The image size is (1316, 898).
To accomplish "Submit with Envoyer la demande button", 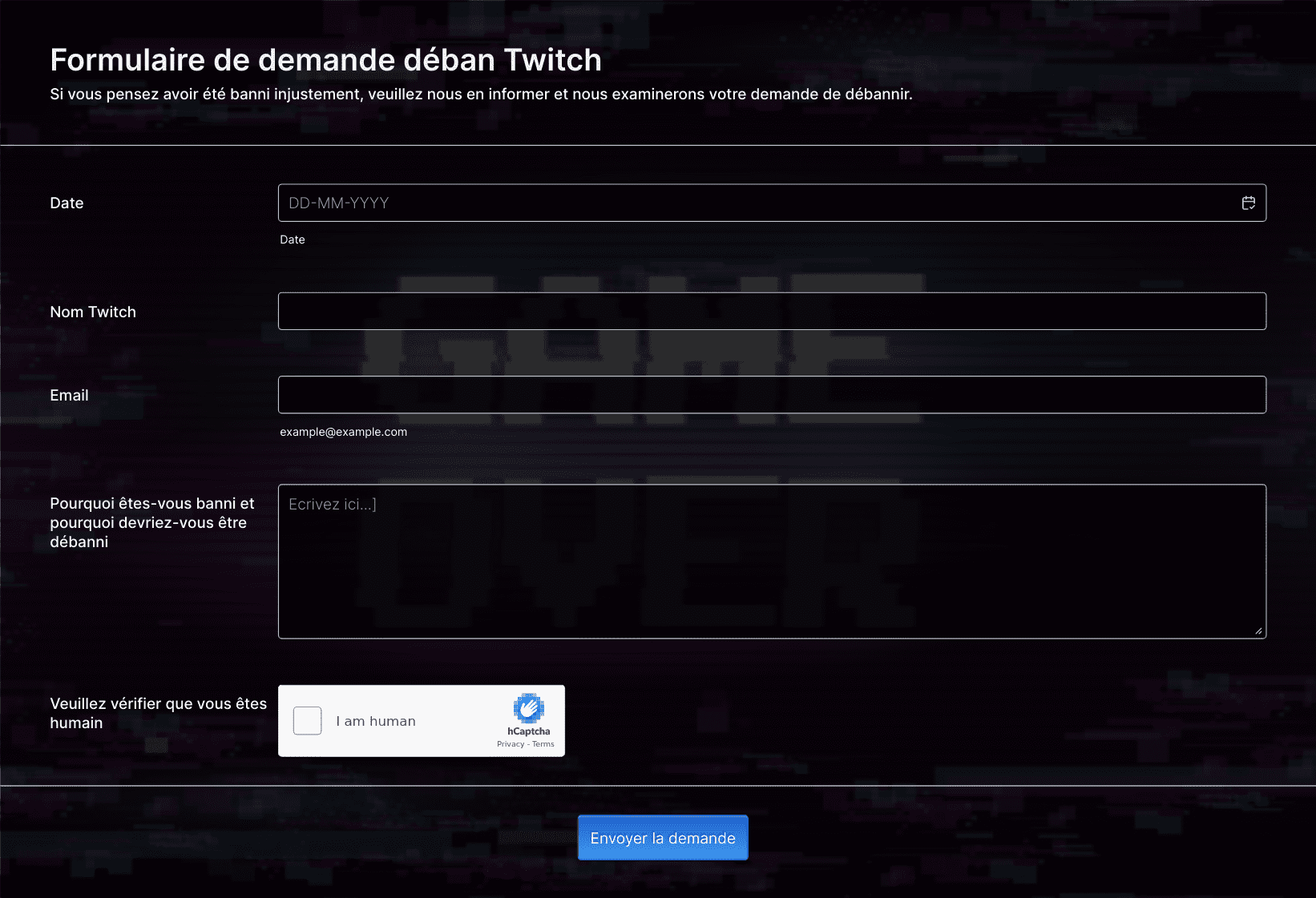I will (x=663, y=838).
